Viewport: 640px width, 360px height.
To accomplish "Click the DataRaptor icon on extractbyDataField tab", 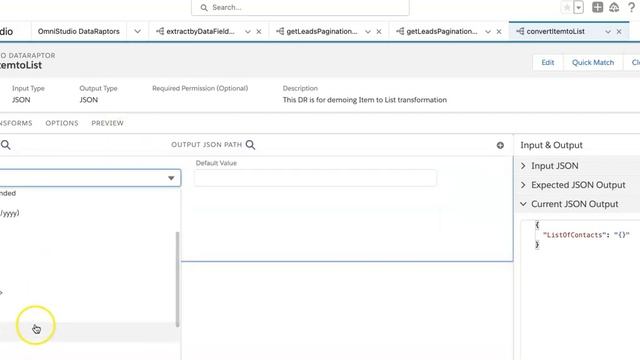I will click(x=160, y=31).
